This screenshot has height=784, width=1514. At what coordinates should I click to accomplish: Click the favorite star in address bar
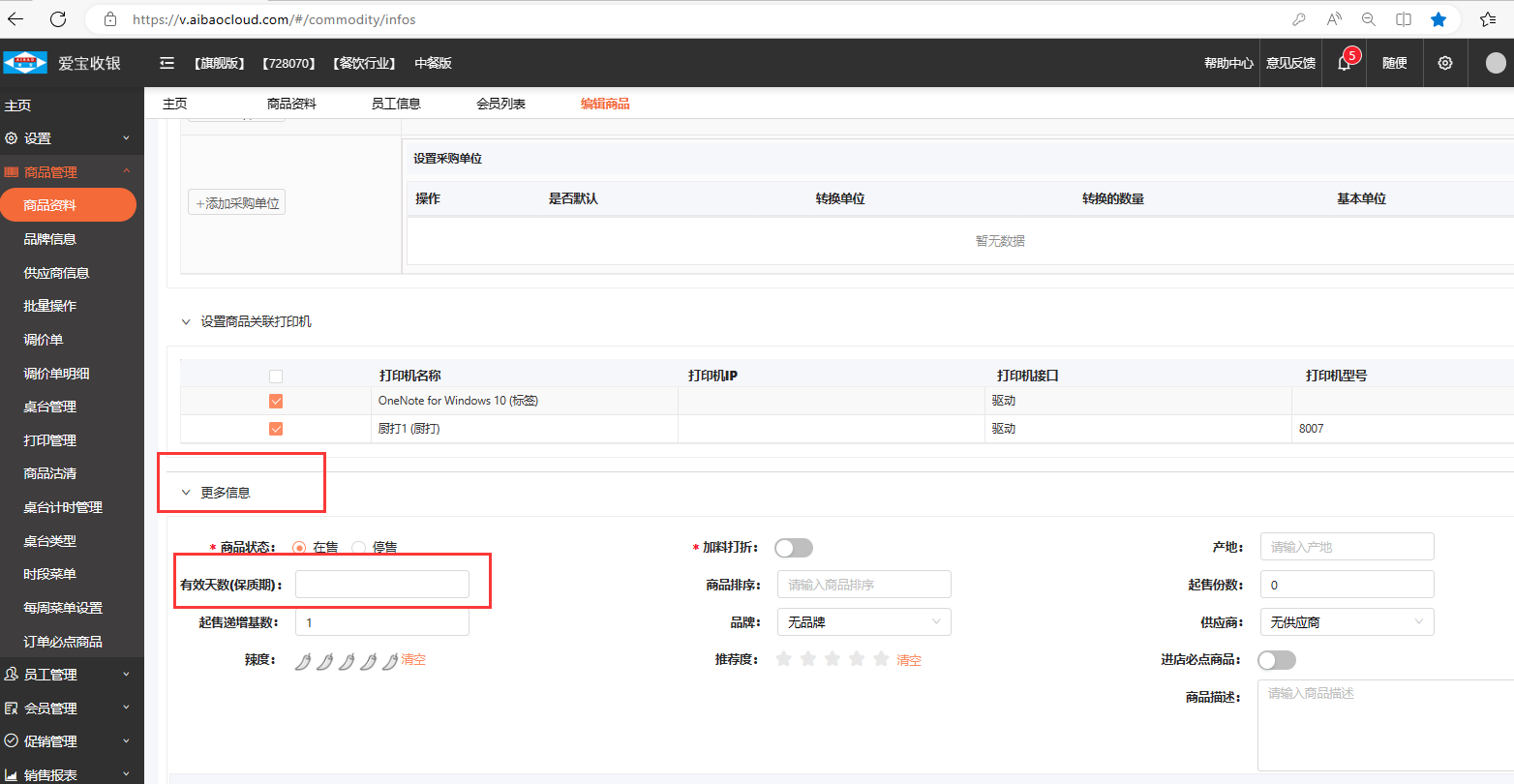point(1438,19)
